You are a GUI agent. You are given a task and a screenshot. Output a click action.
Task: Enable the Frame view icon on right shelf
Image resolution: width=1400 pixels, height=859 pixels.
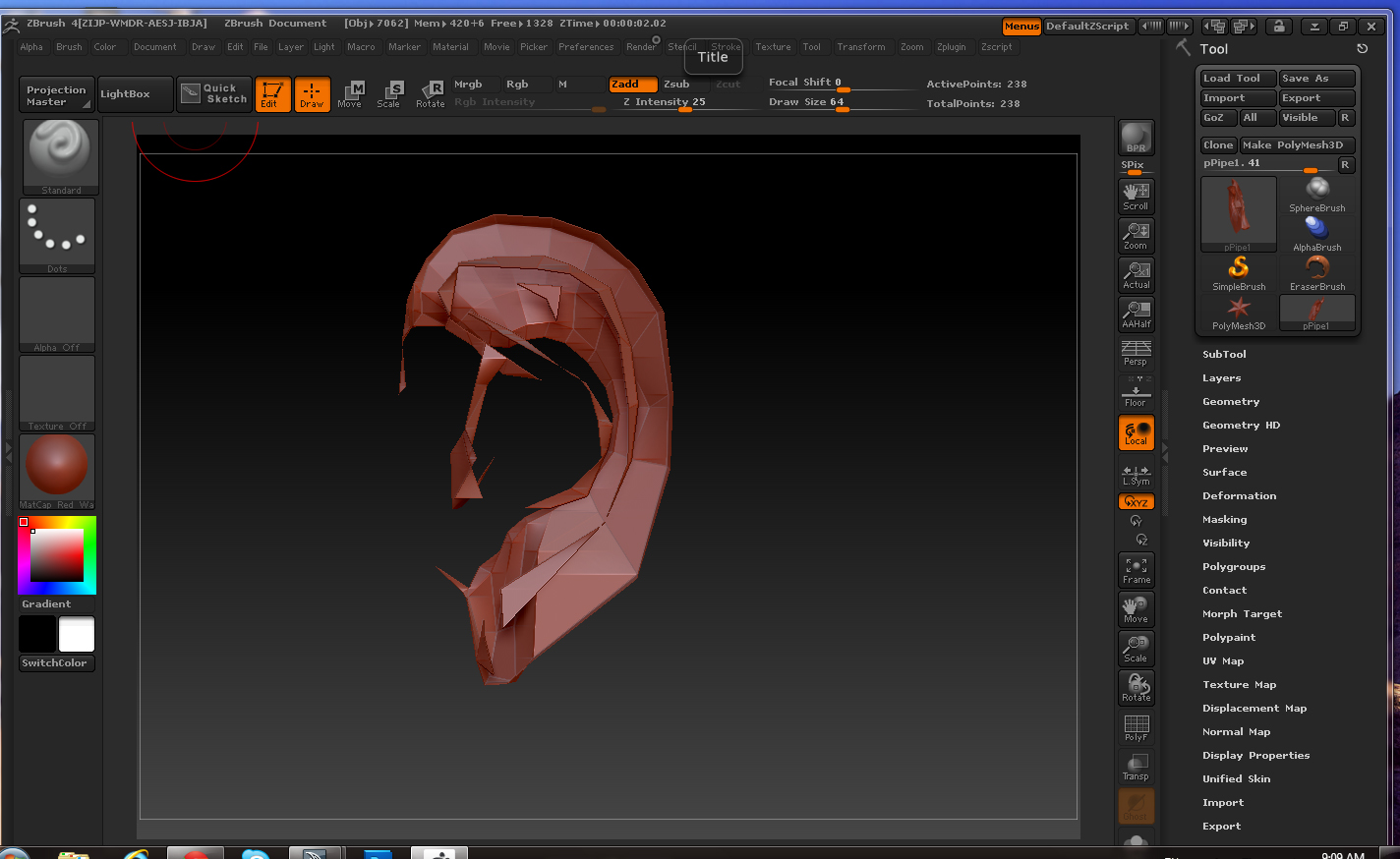(x=1136, y=570)
